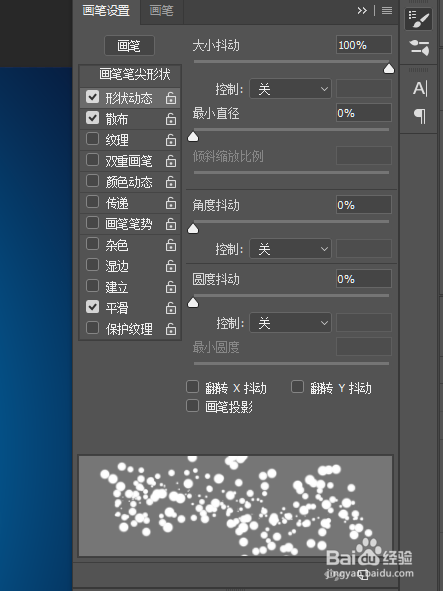The height and width of the screenshot is (591, 443).
Task: Open 控制 dropdown under 大小抖动
Action: tap(290, 89)
